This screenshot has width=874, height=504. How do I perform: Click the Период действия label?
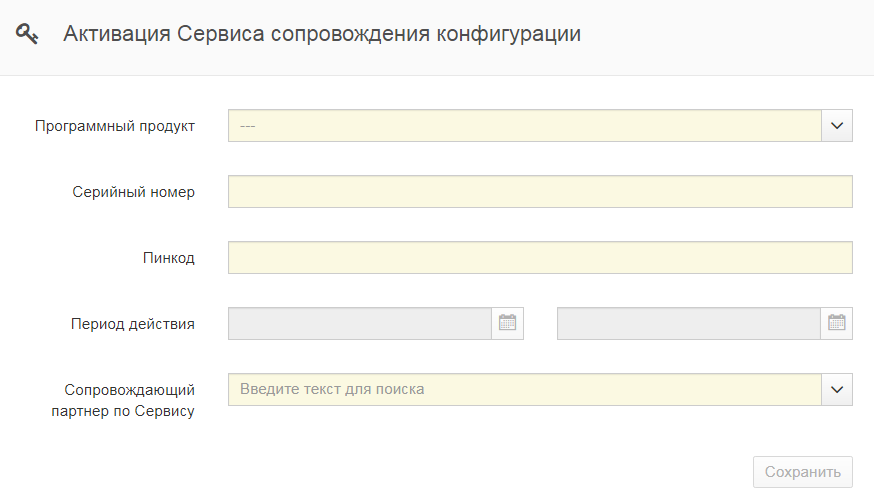tap(133, 324)
